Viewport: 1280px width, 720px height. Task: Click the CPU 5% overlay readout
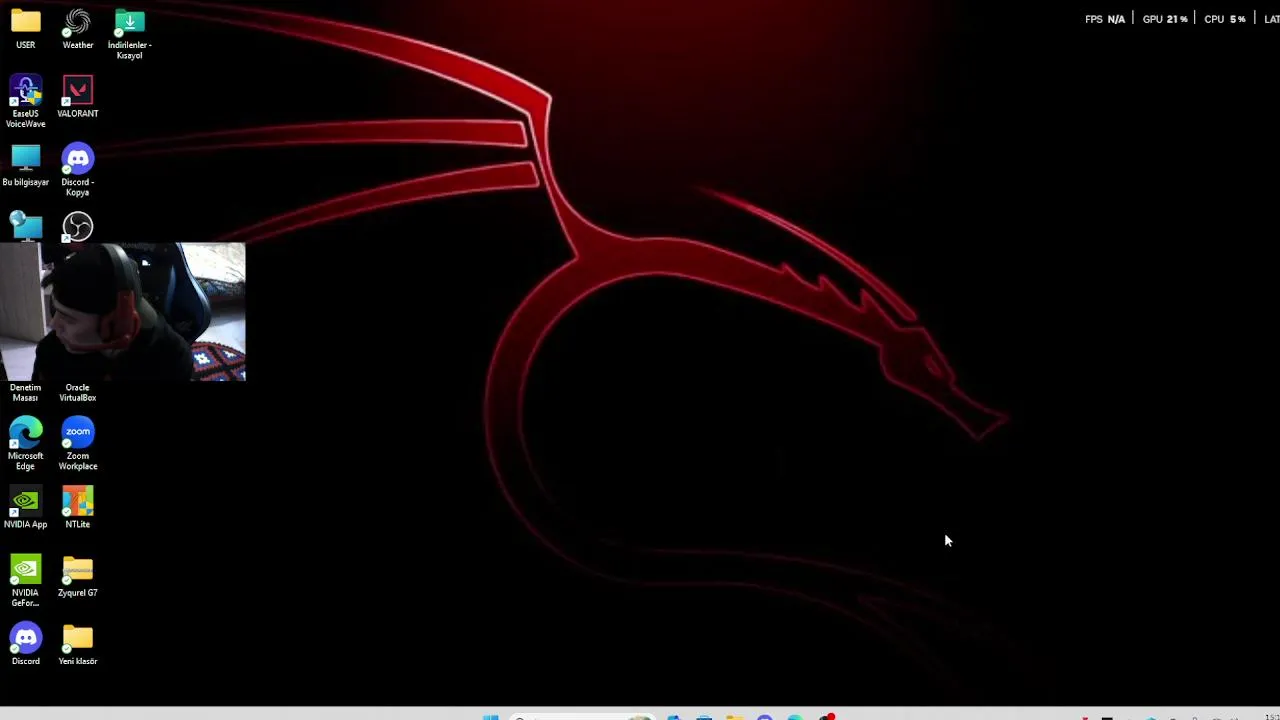pos(1225,19)
